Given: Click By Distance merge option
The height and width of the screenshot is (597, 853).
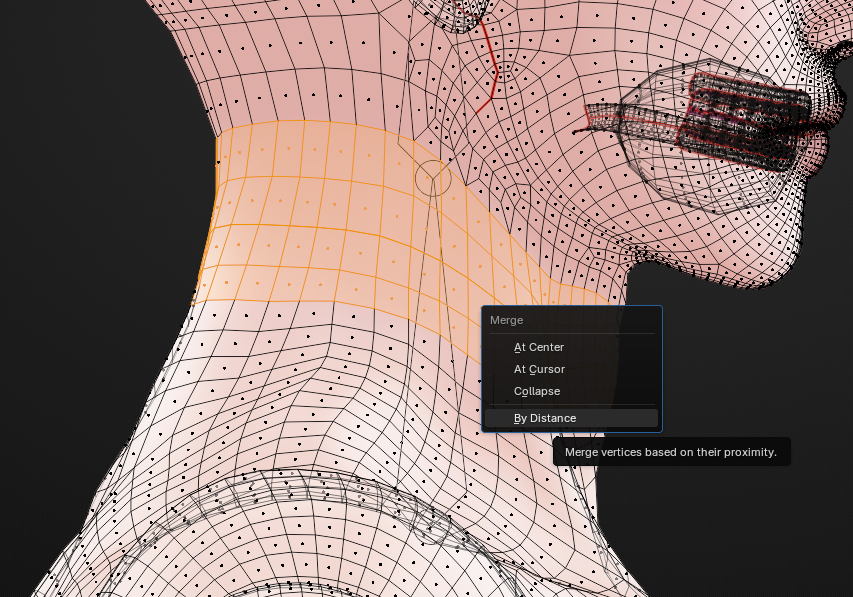Looking at the screenshot, I should pos(571,418).
